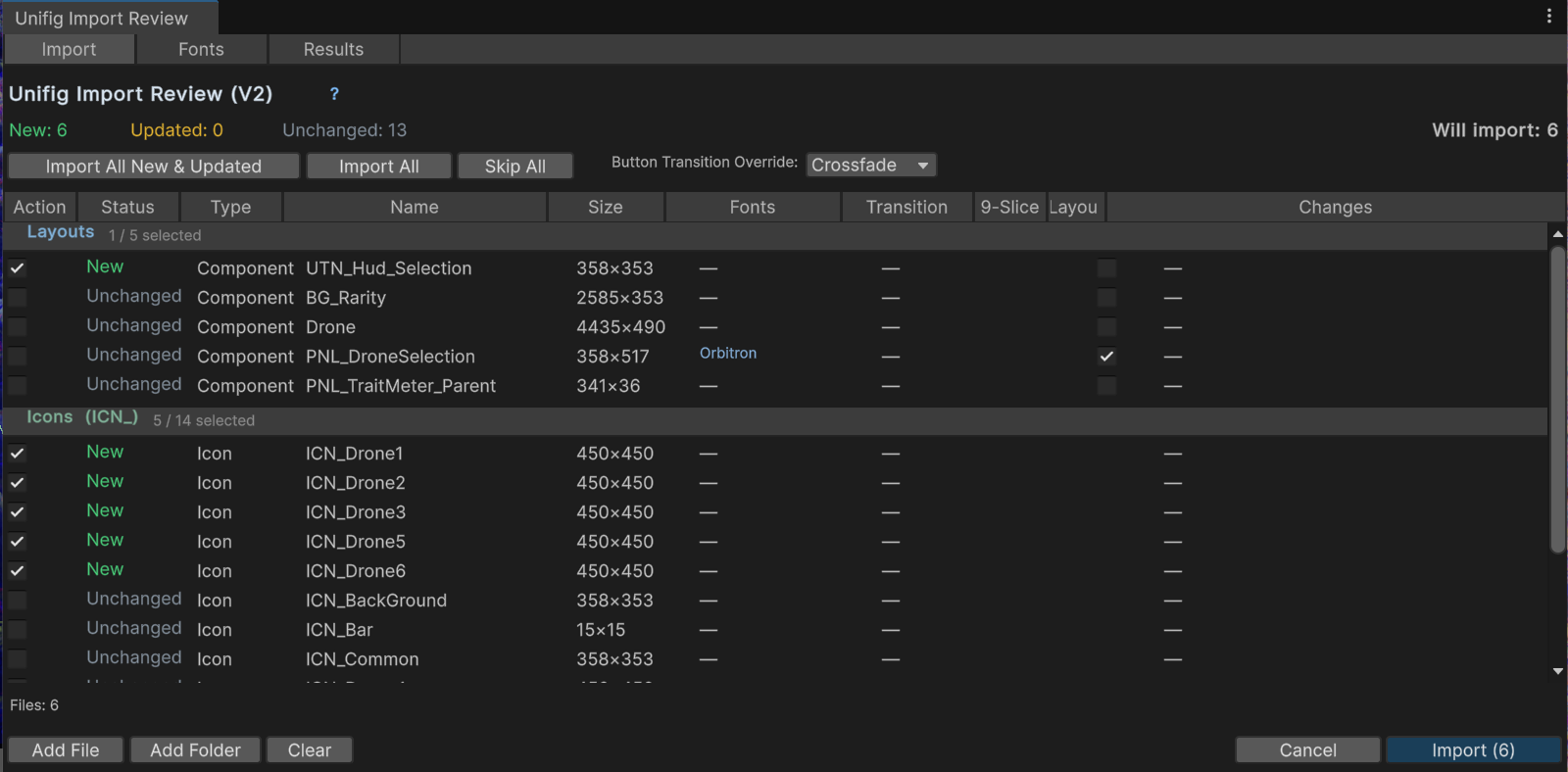The image size is (1568, 772).
Task: Sort by the Size column header
Action: [x=606, y=207]
